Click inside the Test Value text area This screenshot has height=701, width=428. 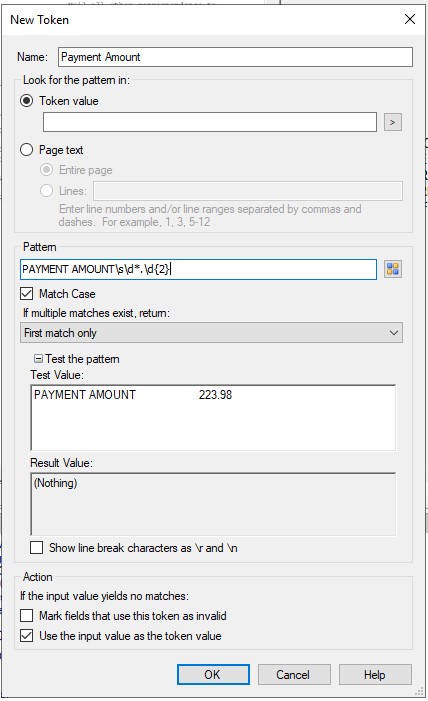(x=213, y=418)
